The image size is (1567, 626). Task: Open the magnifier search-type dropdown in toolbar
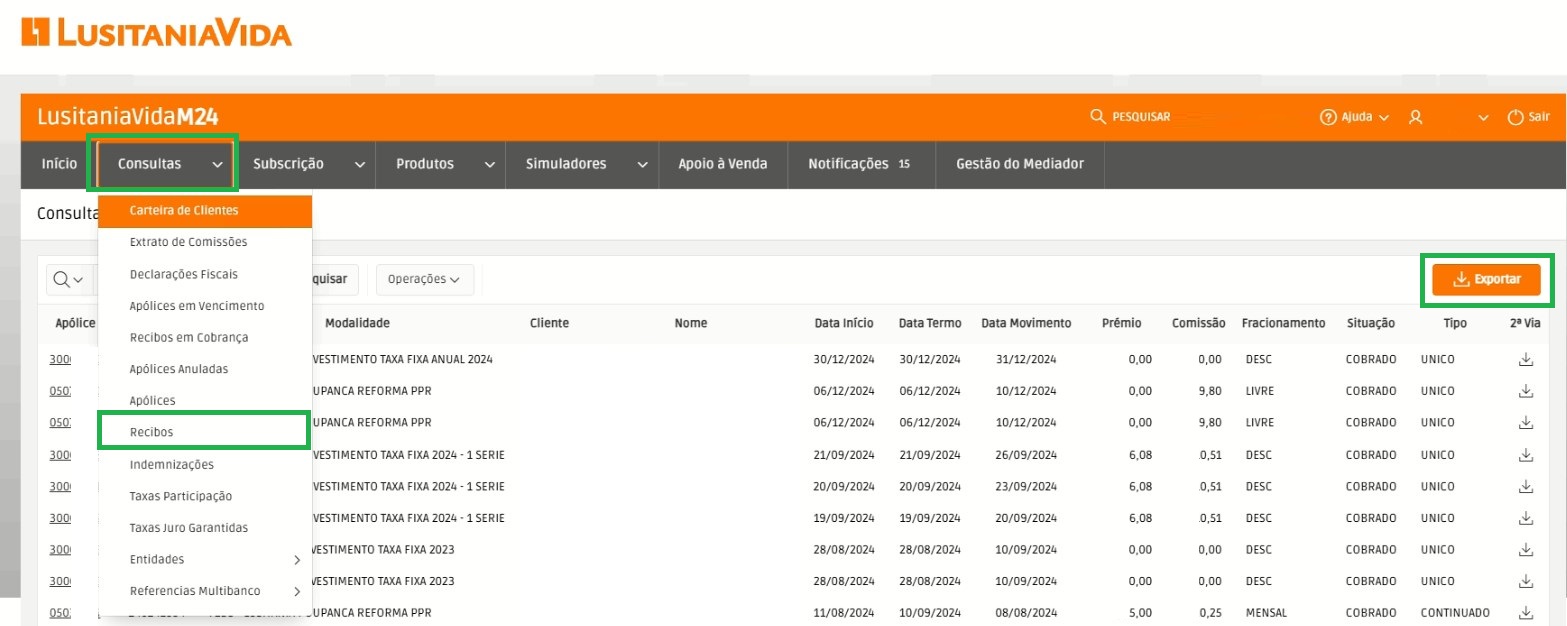[69, 280]
